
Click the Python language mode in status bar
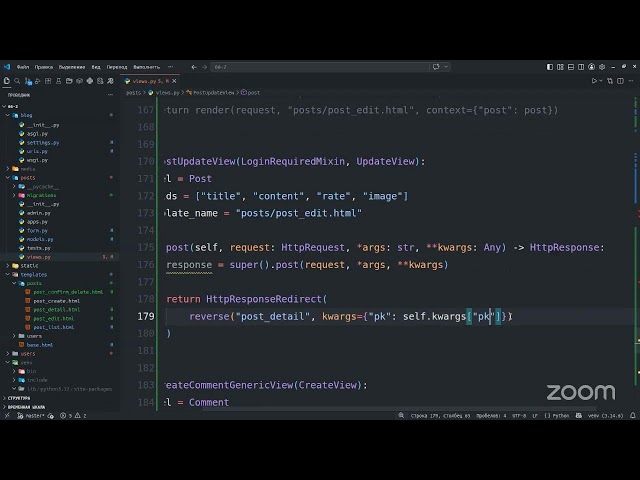coord(557,416)
